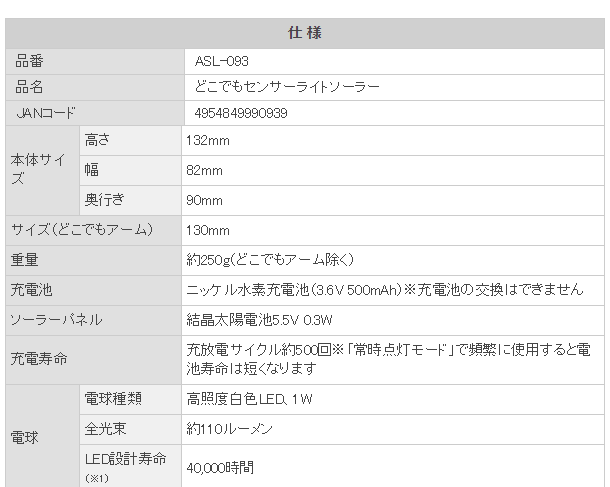Click the 電球 row header

pos(42,436)
